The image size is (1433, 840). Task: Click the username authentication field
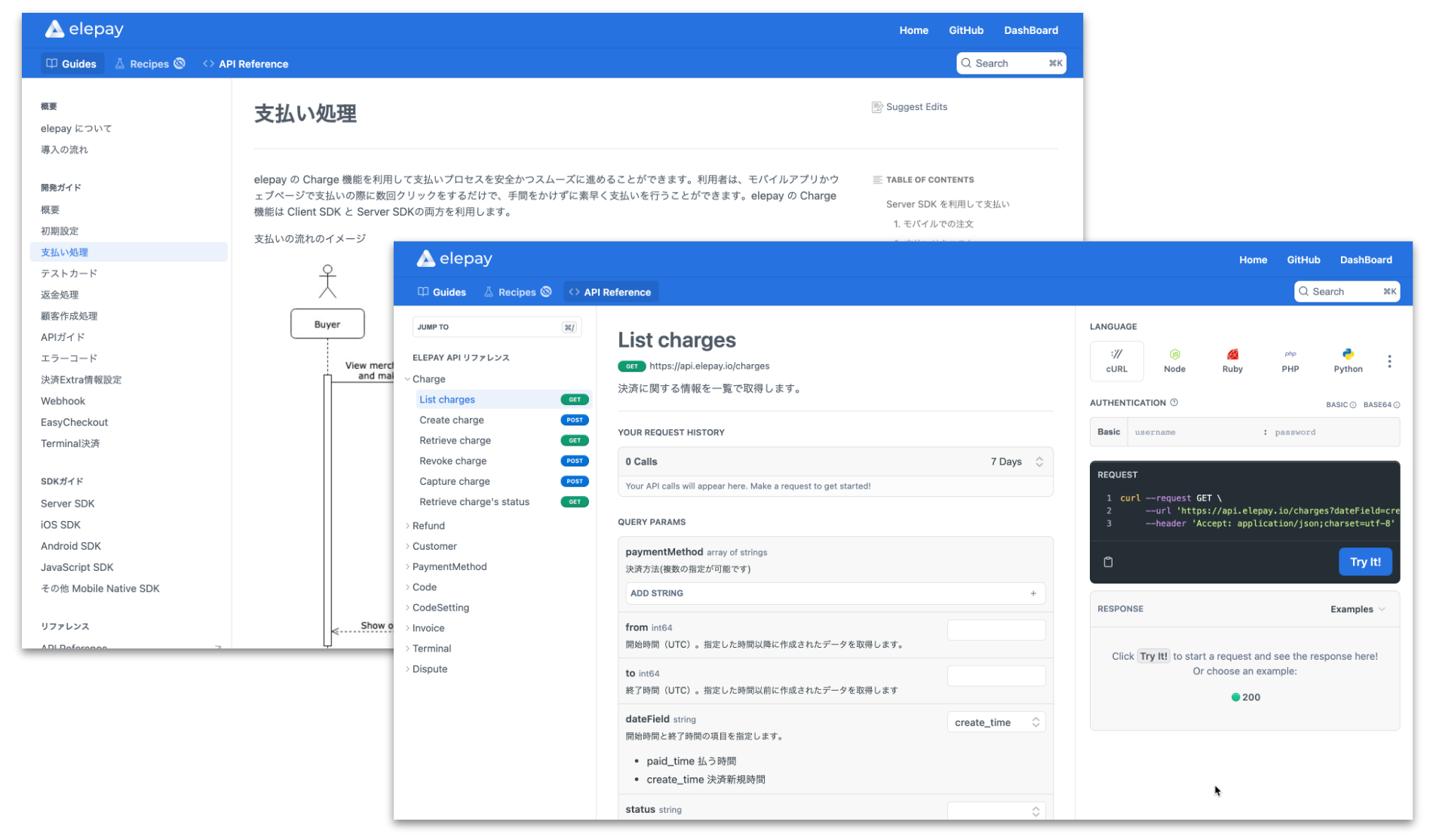[1194, 432]
